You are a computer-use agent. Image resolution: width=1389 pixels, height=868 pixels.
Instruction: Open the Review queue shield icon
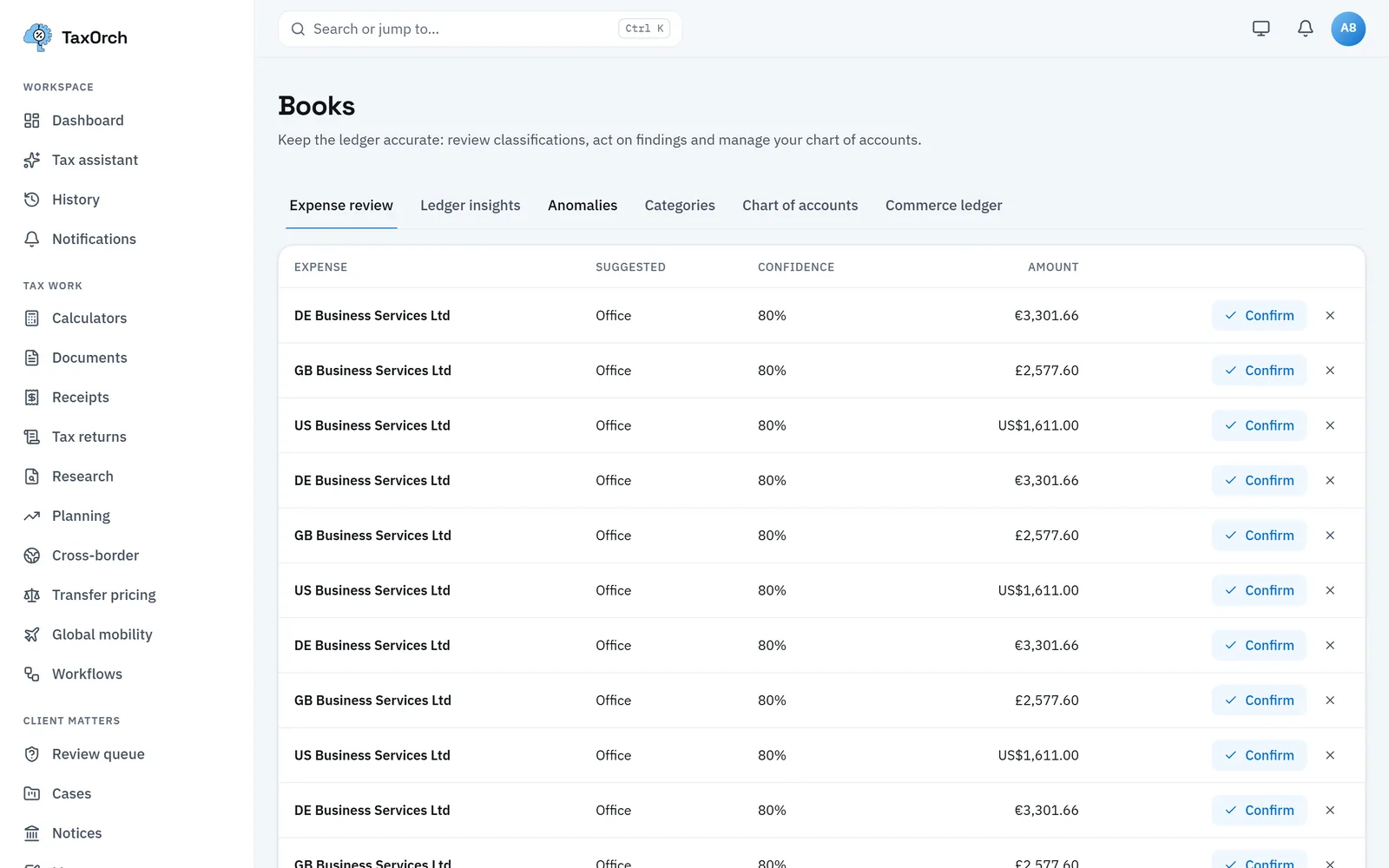(32, 754)
